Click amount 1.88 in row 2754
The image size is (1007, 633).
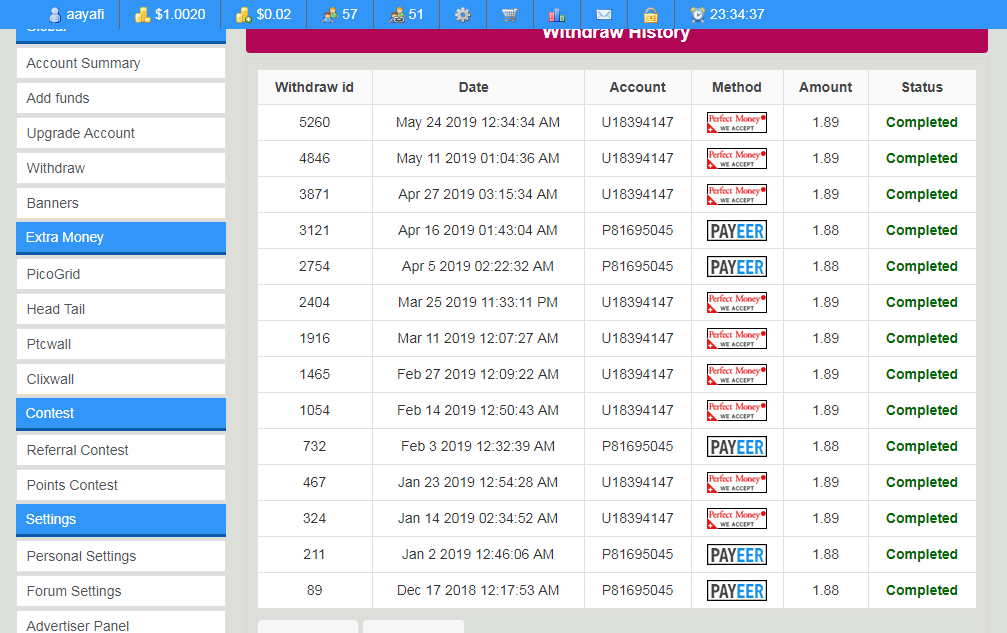825,266
